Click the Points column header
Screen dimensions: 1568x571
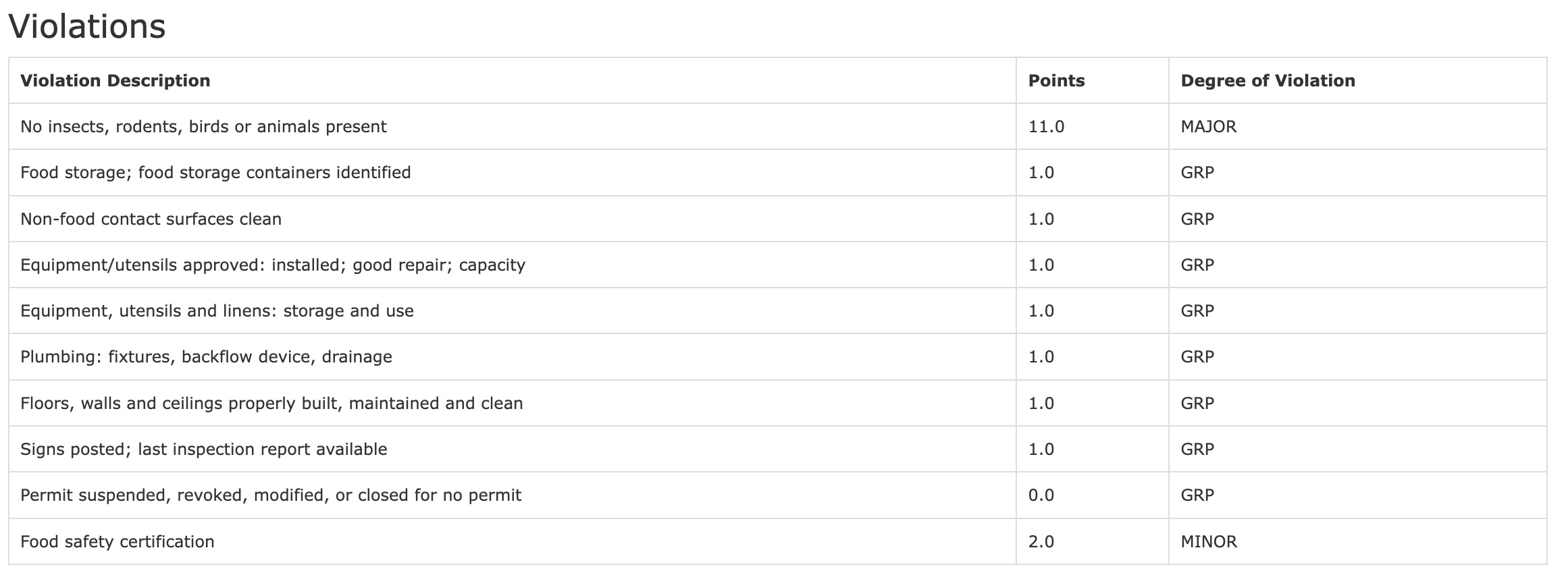click(1056, 81)
